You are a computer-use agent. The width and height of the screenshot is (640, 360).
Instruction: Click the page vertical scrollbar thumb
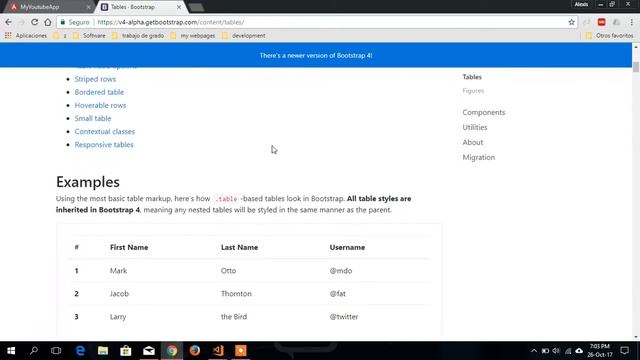pyautogui.click(x=636, y=67)
